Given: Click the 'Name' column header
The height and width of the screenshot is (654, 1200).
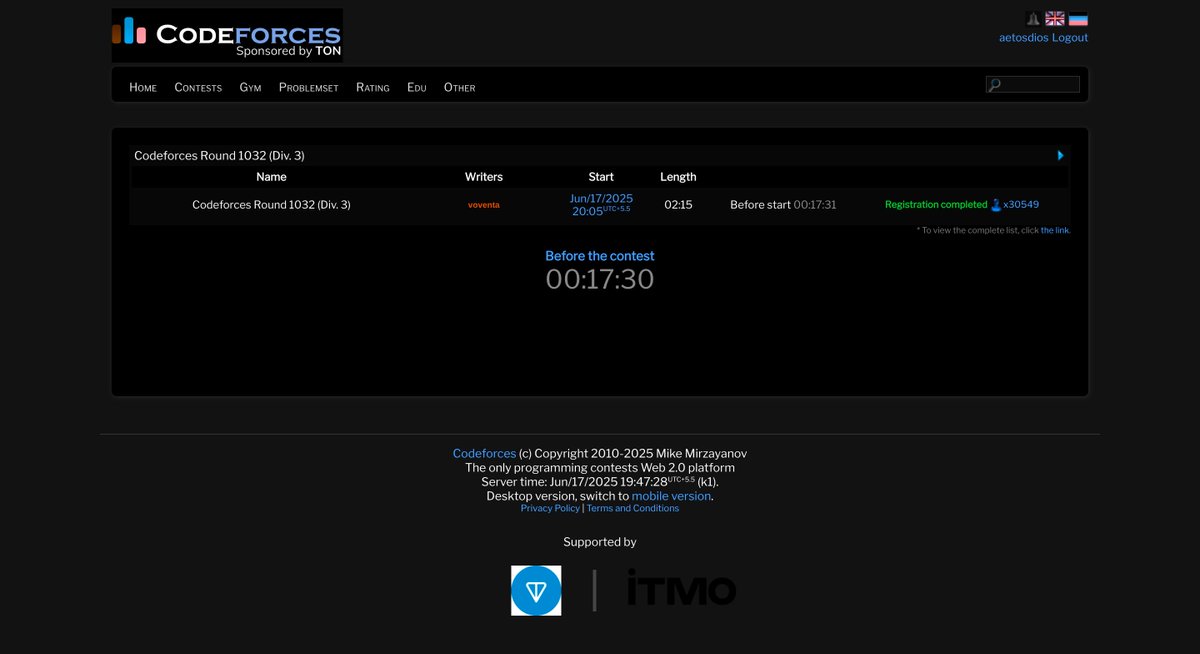Looking at the screenshot, I should 271,177.
